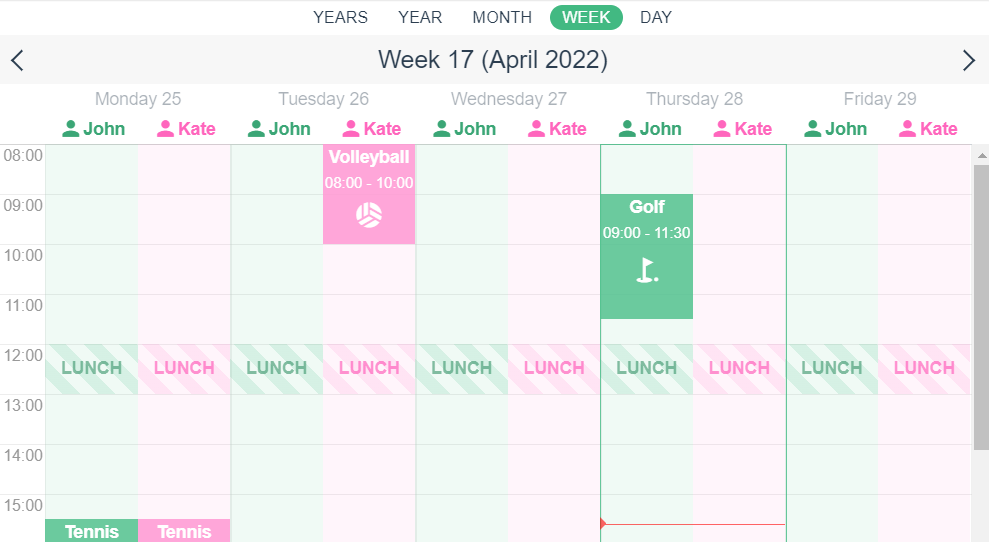Open the Week 17 (April 2022) title
This screenshot has height=542, width=989.
coord(493,60)
